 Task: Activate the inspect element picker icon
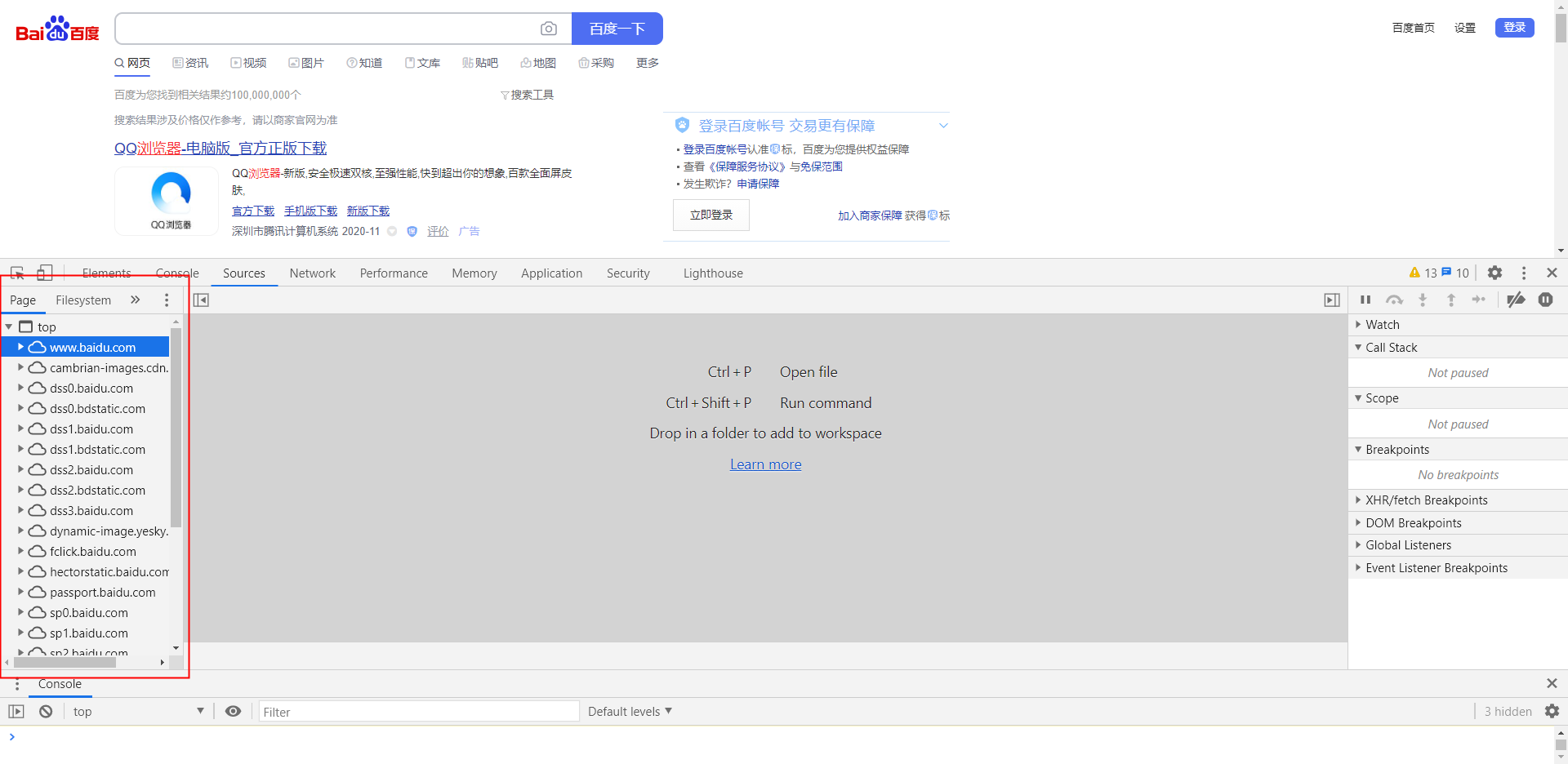17,273
